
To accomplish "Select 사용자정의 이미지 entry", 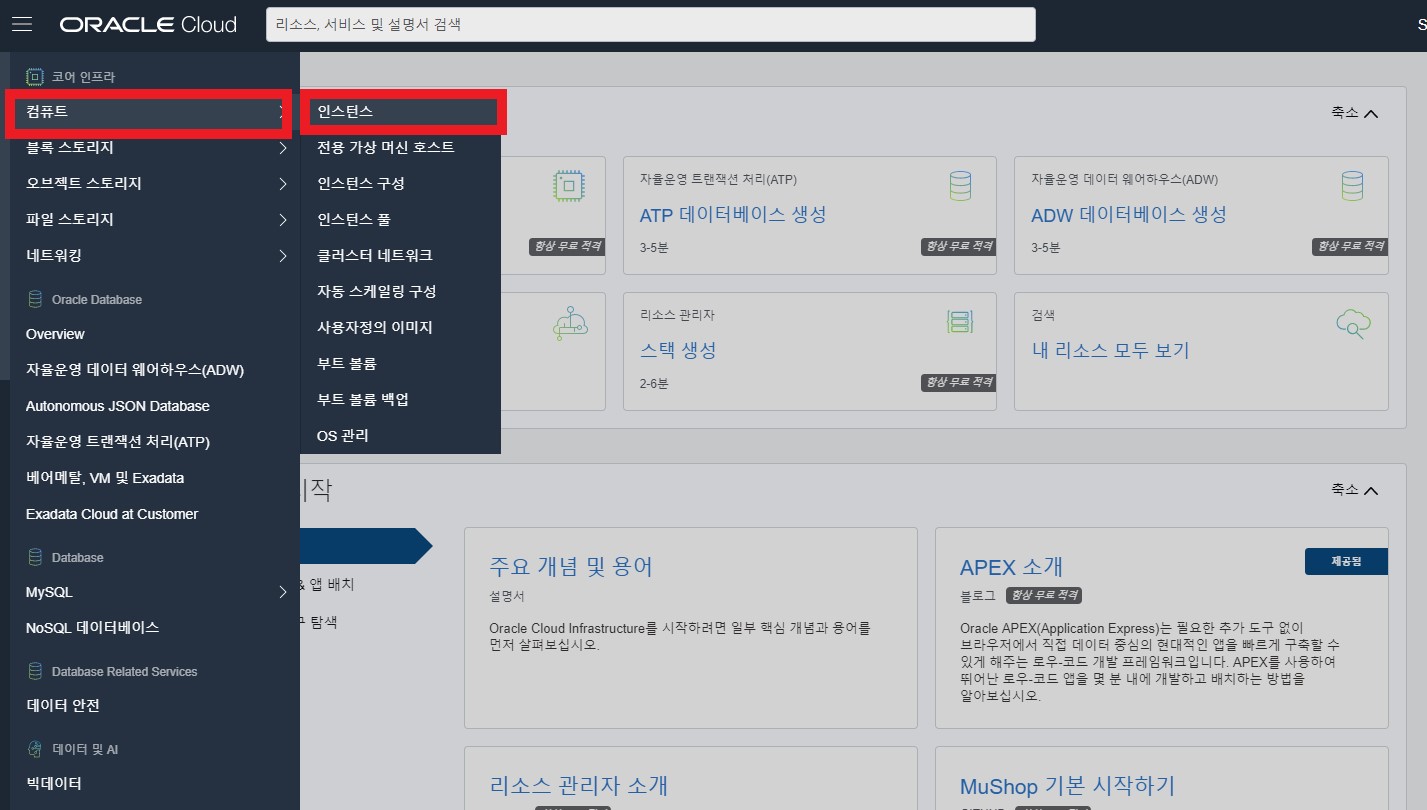I will [x=375, y=327].
